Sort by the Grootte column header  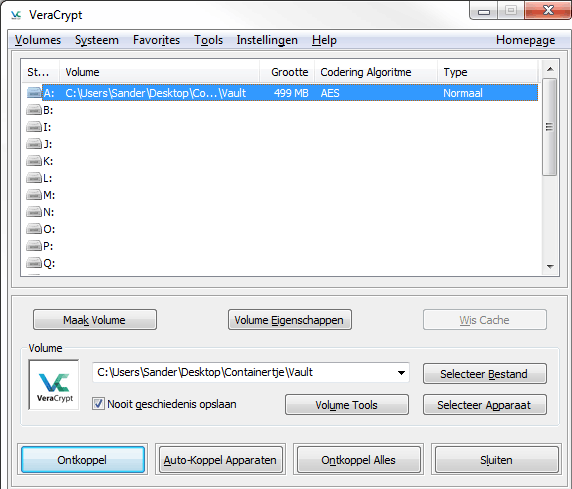click(x=287, y=72)
